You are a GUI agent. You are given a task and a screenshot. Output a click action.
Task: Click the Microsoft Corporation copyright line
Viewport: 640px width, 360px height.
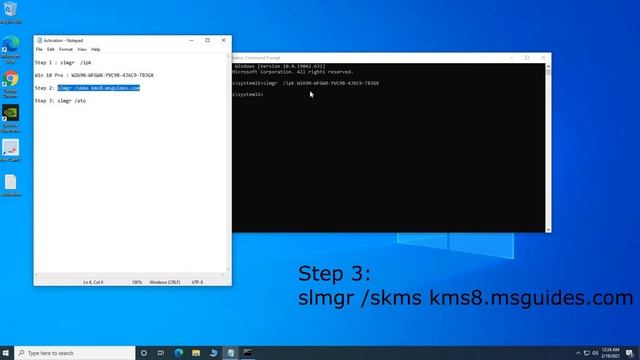pos(293,72)
